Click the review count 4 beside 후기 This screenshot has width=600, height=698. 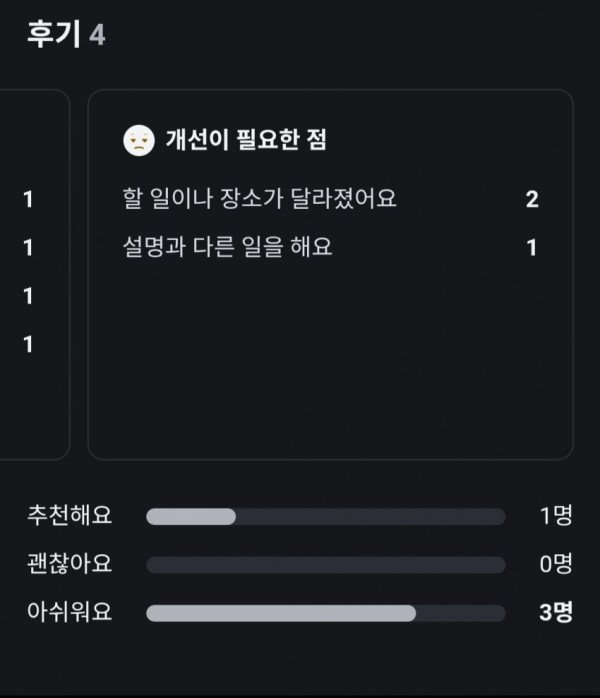(x=97, y=35)
